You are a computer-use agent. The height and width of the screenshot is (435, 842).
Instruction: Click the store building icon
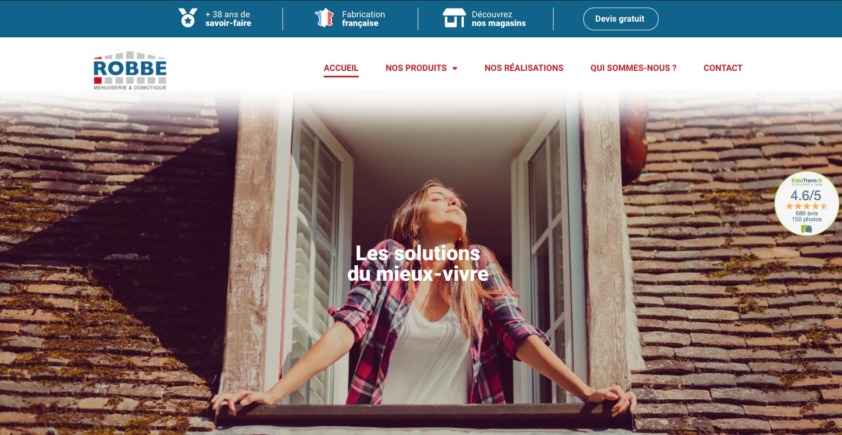454,18
